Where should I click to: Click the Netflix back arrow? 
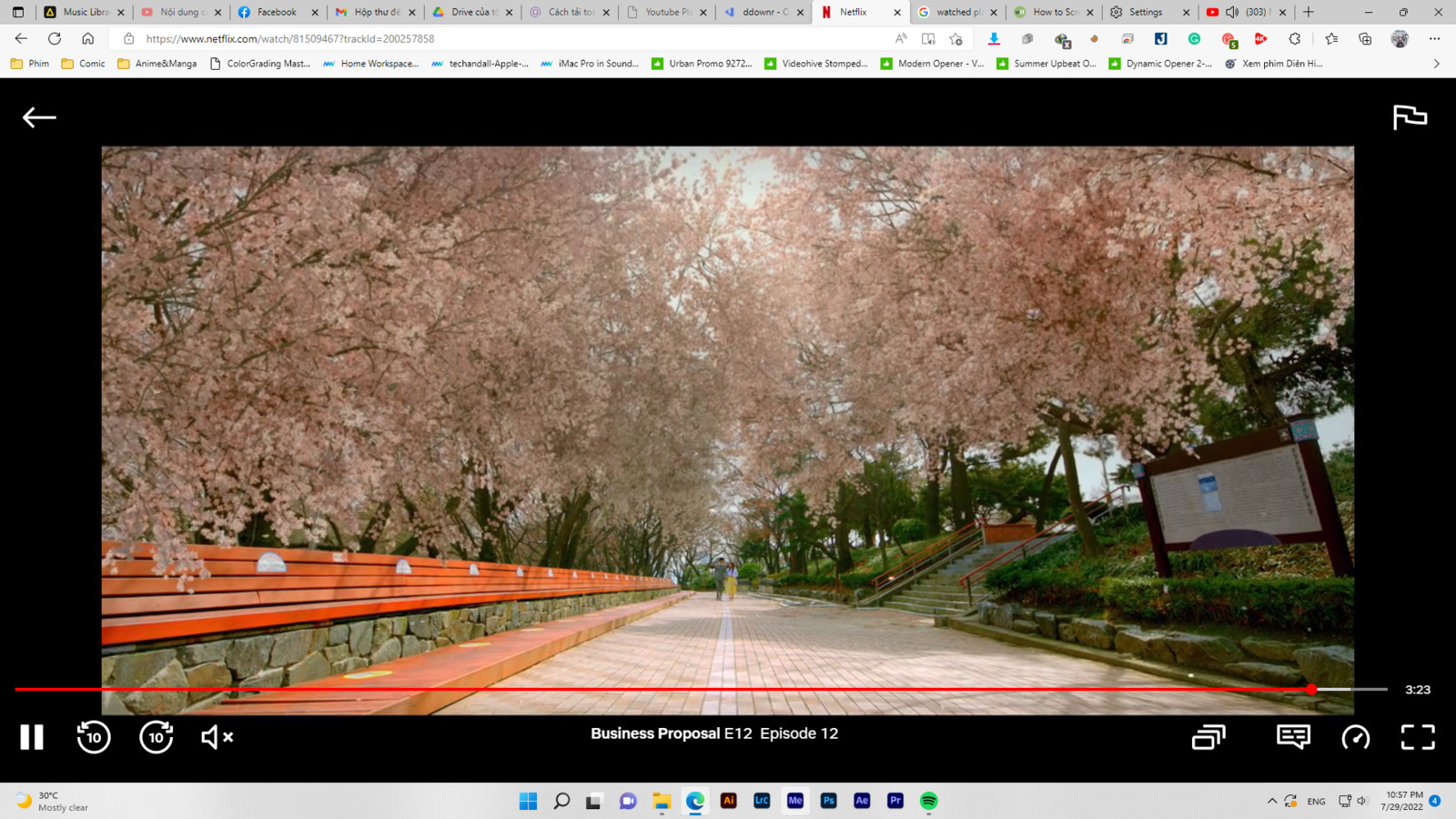39,117
